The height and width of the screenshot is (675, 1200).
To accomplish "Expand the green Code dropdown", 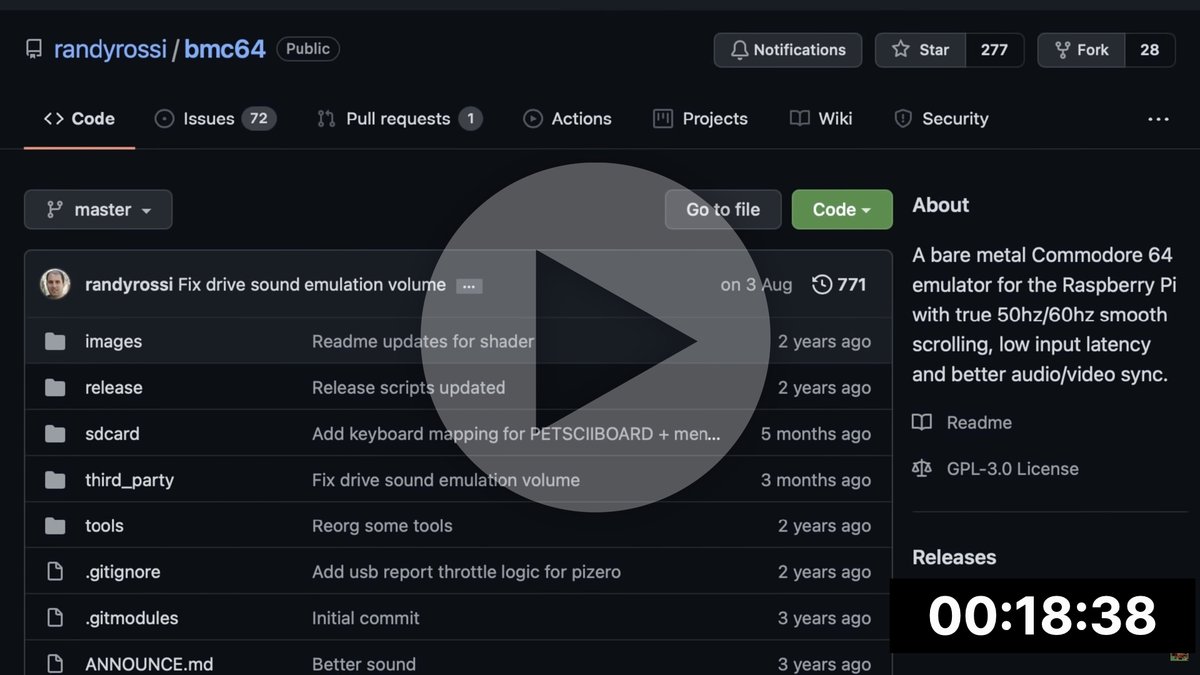I will [842, 210].
